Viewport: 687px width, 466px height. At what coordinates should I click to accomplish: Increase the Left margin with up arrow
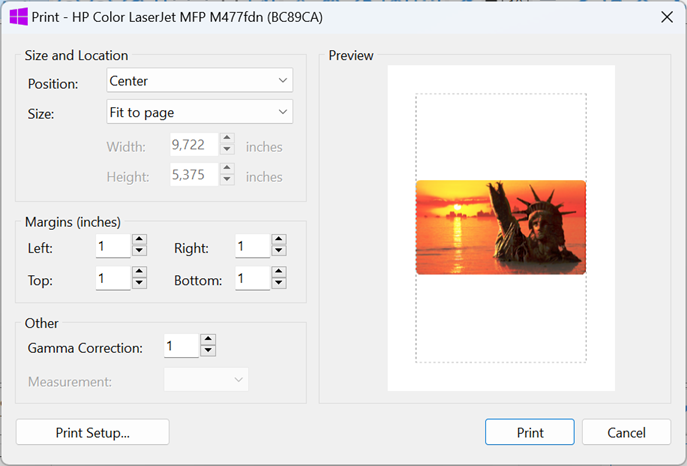tap(139, 240)
